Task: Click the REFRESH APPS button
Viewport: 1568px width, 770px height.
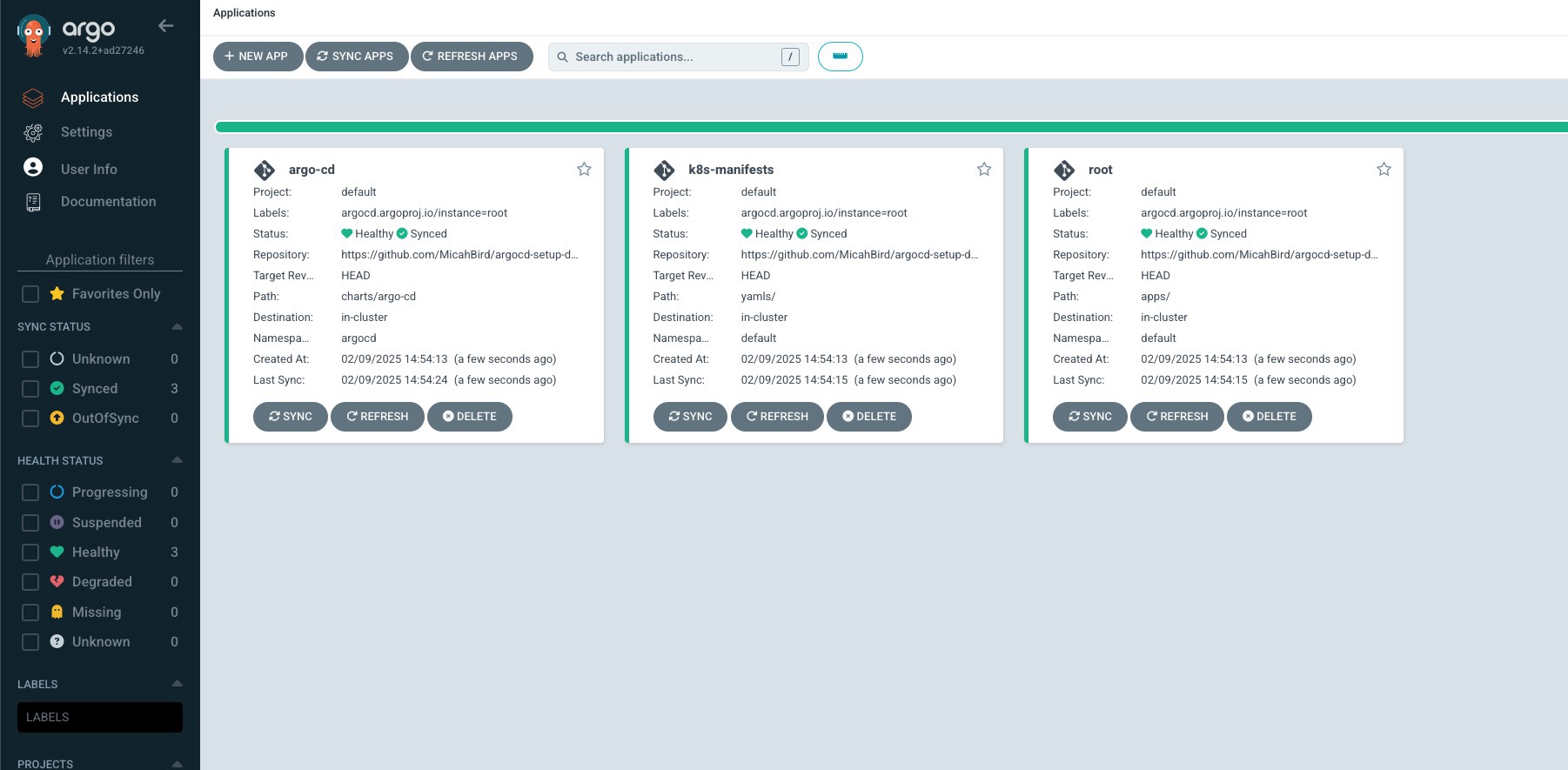Action: (471, 57)
